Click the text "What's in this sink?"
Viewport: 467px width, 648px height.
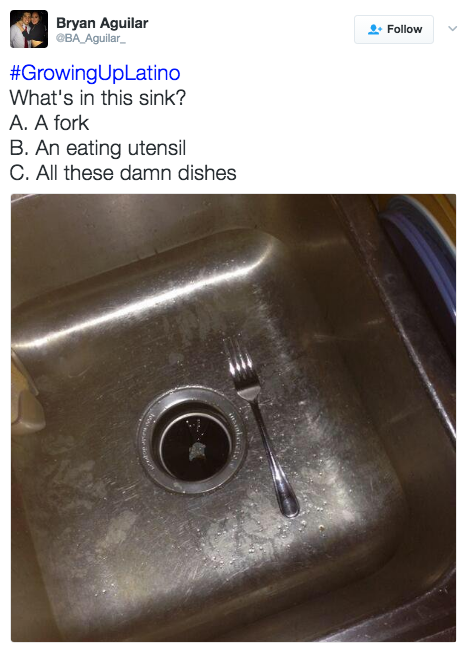[x=98, y=98]
